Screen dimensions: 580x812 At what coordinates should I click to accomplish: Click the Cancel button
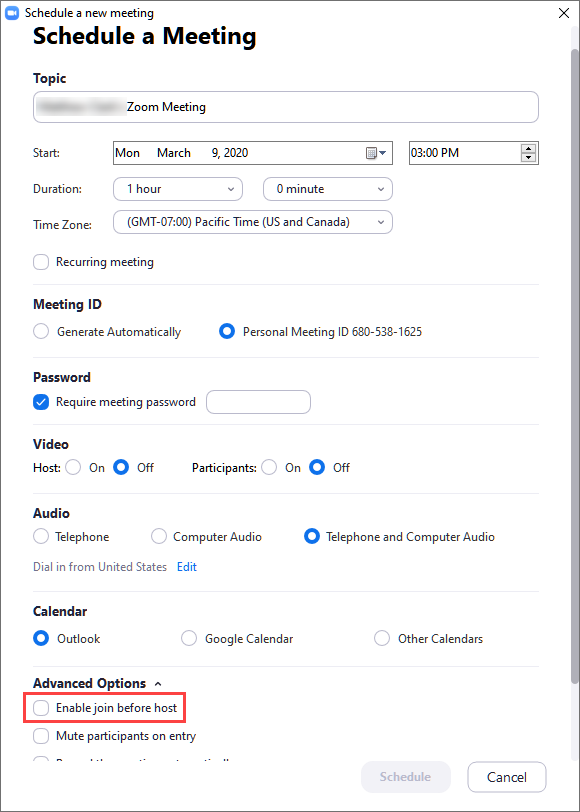pos(506,777)
